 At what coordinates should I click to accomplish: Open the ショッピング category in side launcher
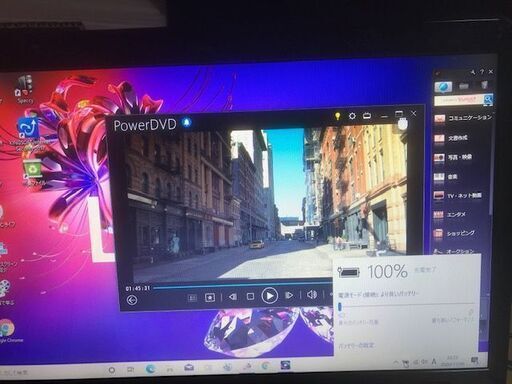[454, 233]
